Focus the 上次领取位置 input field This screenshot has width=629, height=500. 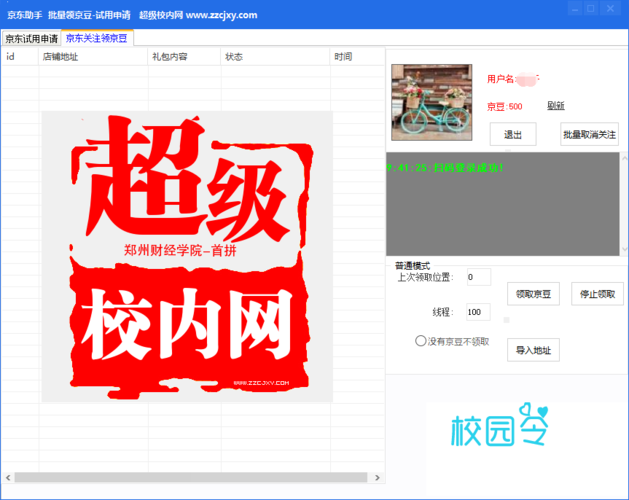[x=479, y=277]
